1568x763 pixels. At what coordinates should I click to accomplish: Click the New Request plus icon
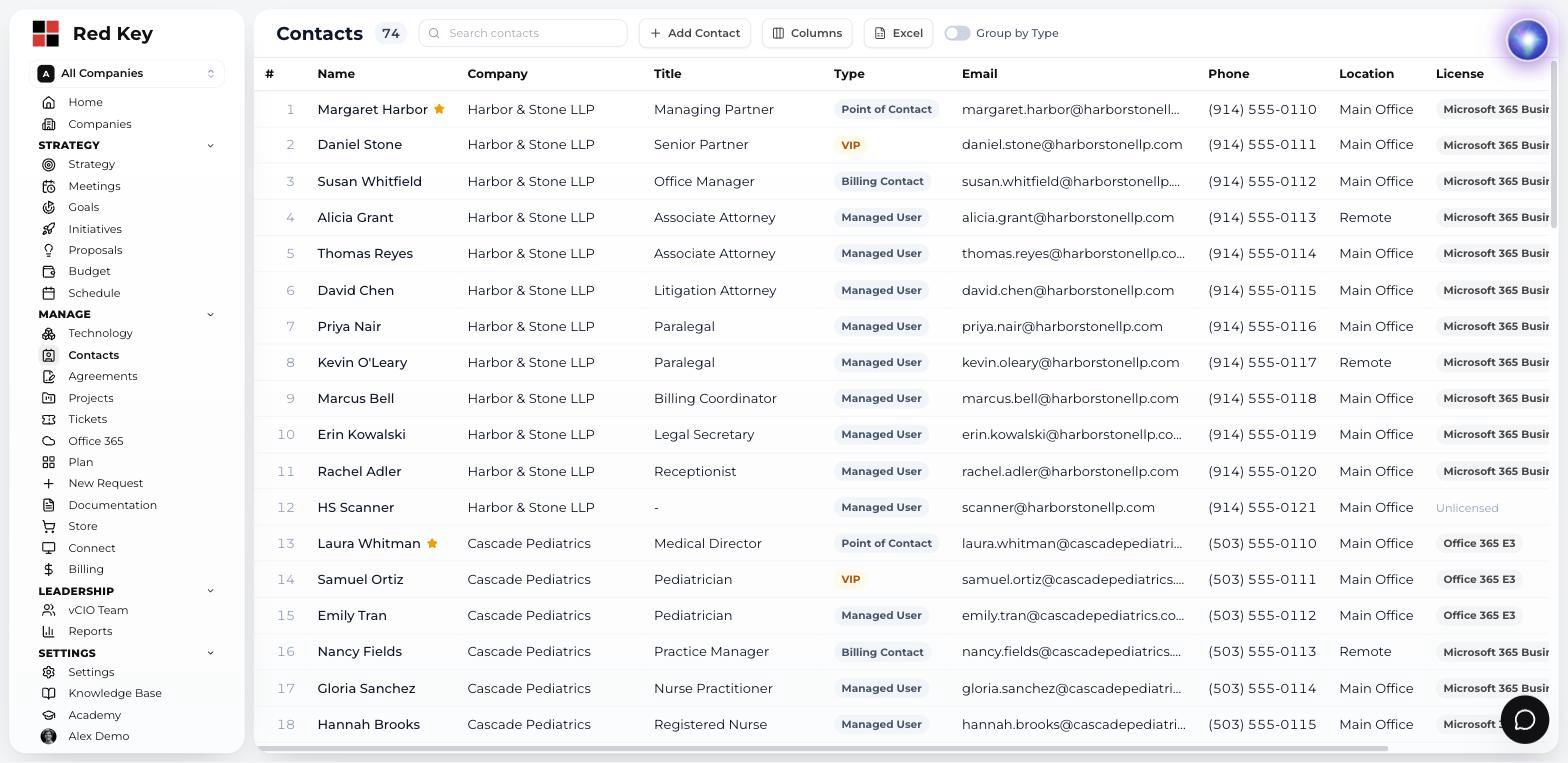(48, 483)
